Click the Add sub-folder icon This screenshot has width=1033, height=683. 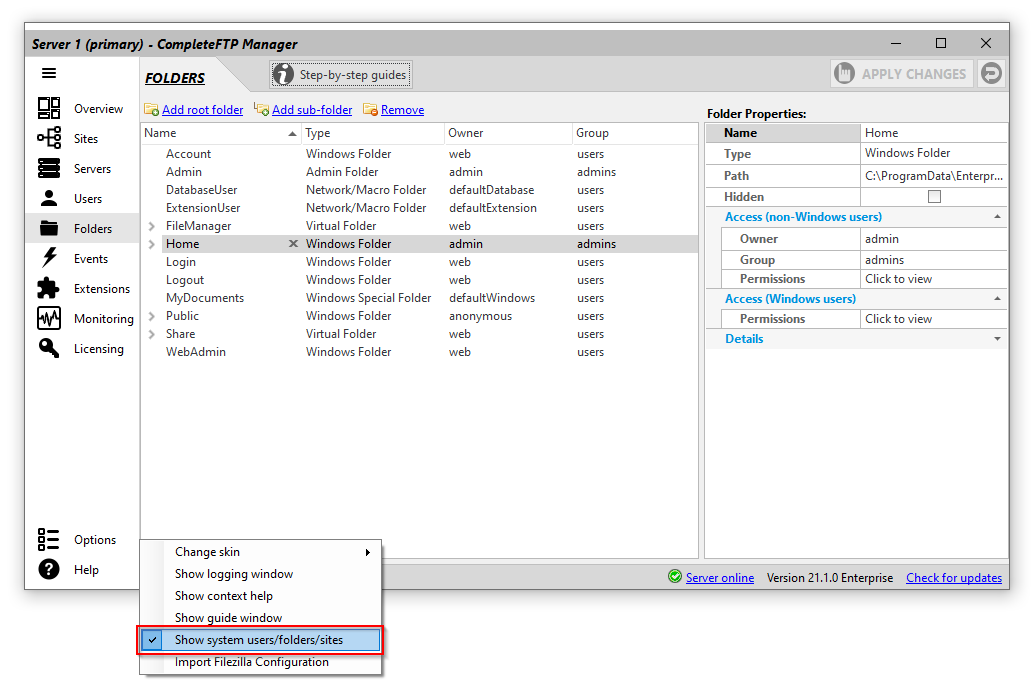[x=262, y=109]
